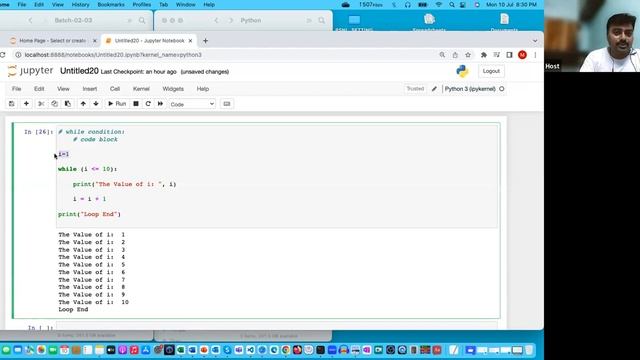Image resolution: width=640 pixels, height=360 pixels.
Task: Share this page via the share icon
Action: 455,55
